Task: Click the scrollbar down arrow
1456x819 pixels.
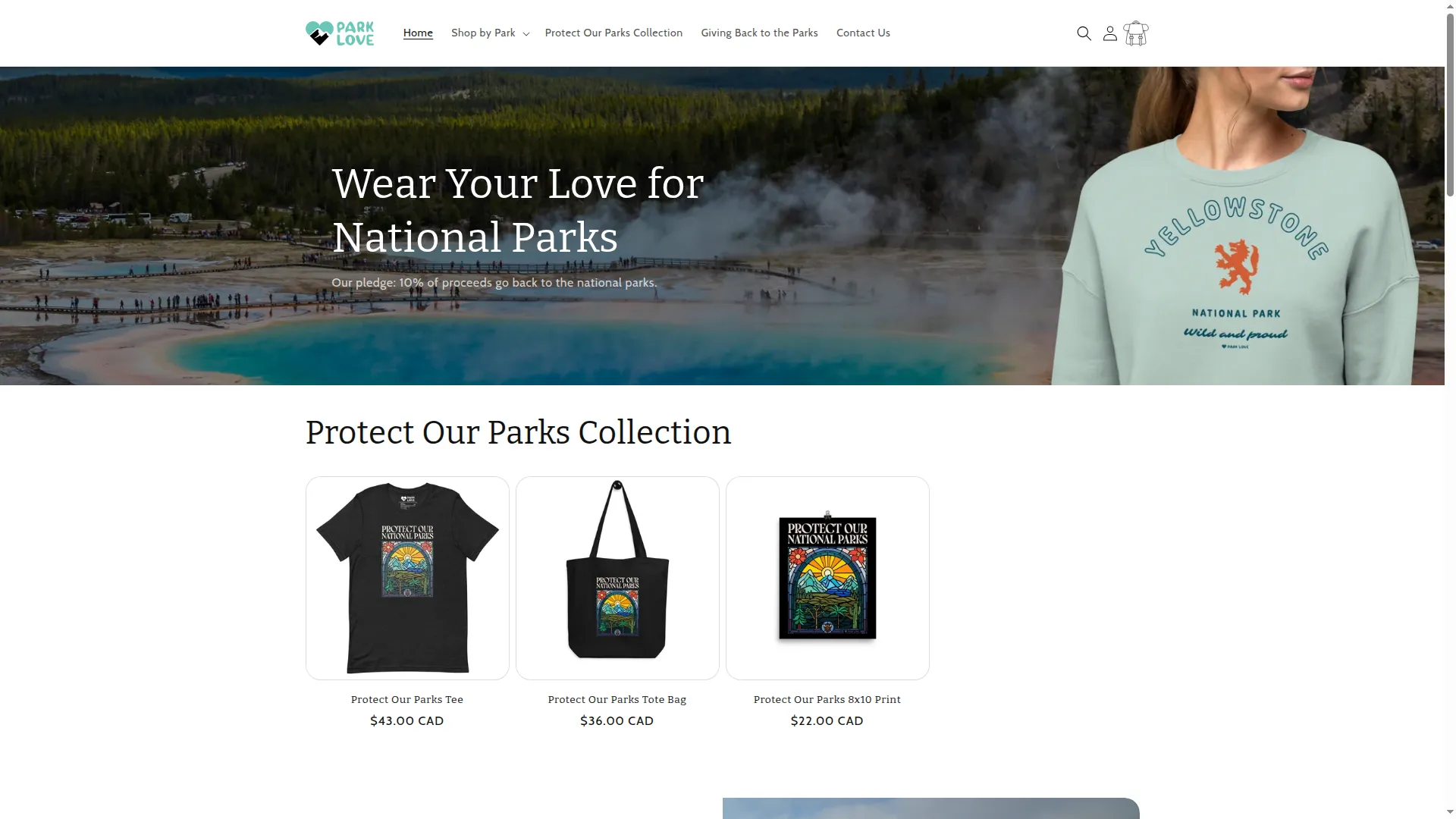Action: 1450,813
